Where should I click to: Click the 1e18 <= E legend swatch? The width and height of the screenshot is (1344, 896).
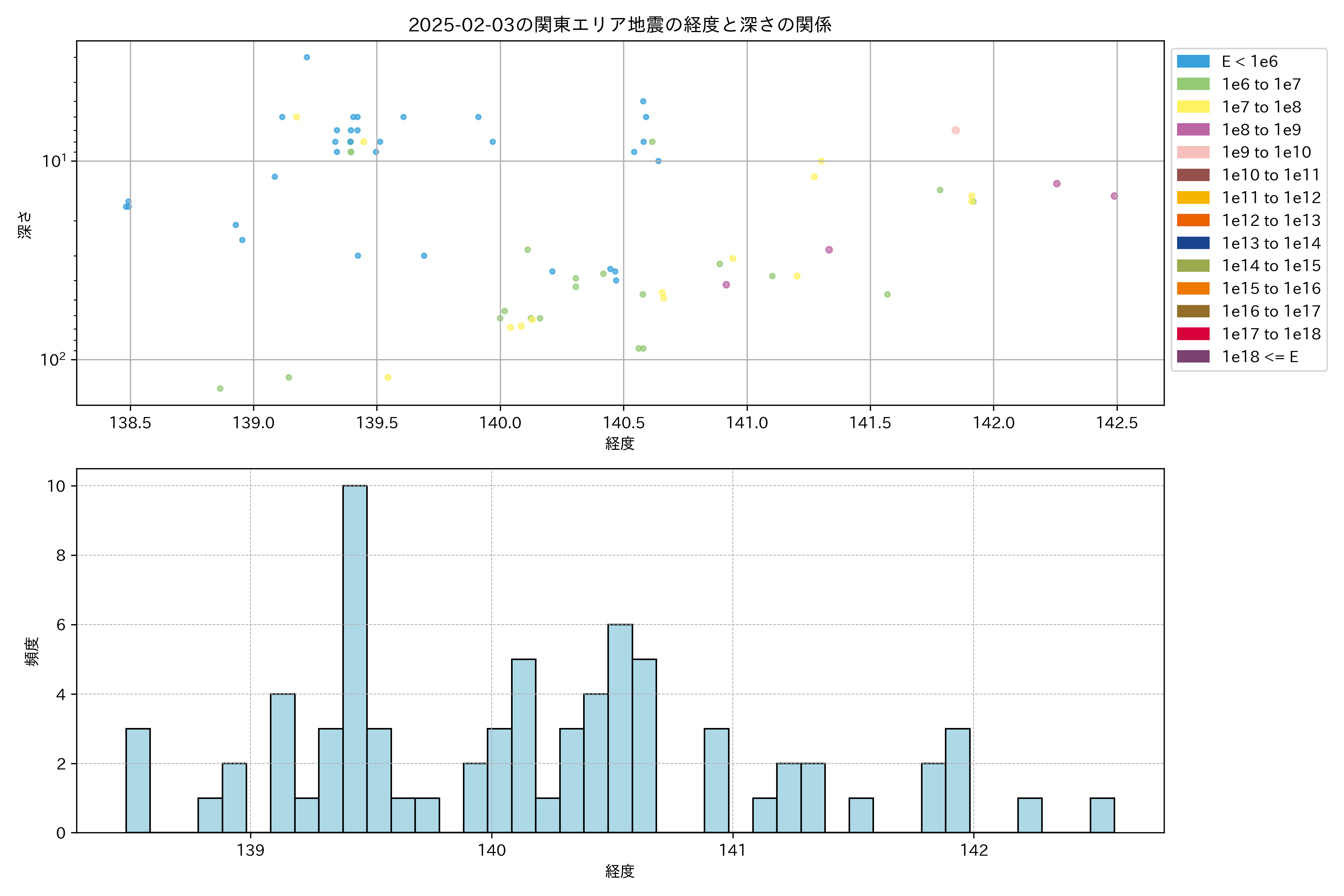(x=1192, y=357)
